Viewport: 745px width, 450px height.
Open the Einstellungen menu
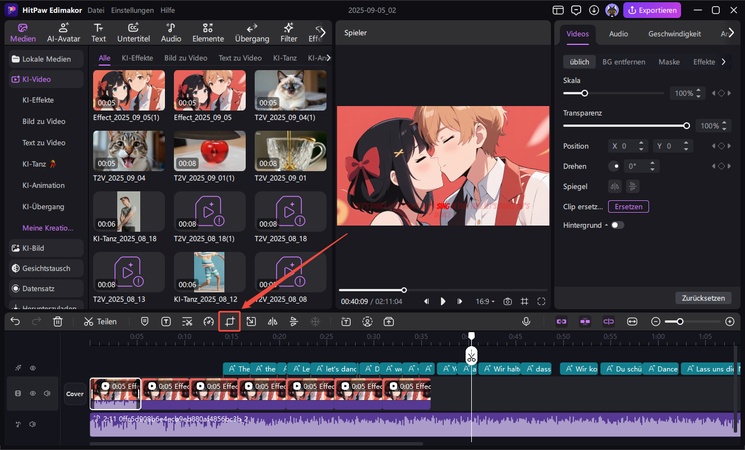coord(132,10)
